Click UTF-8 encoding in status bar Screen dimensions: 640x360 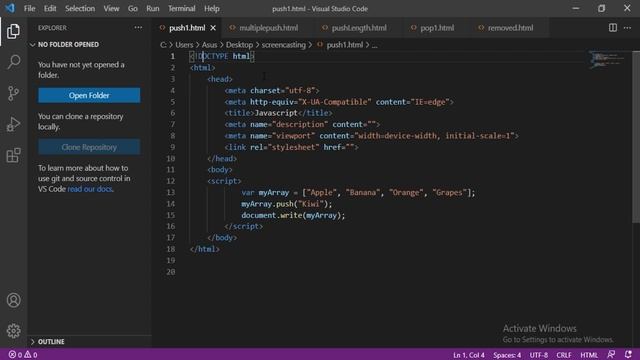(x=539, y=355)
